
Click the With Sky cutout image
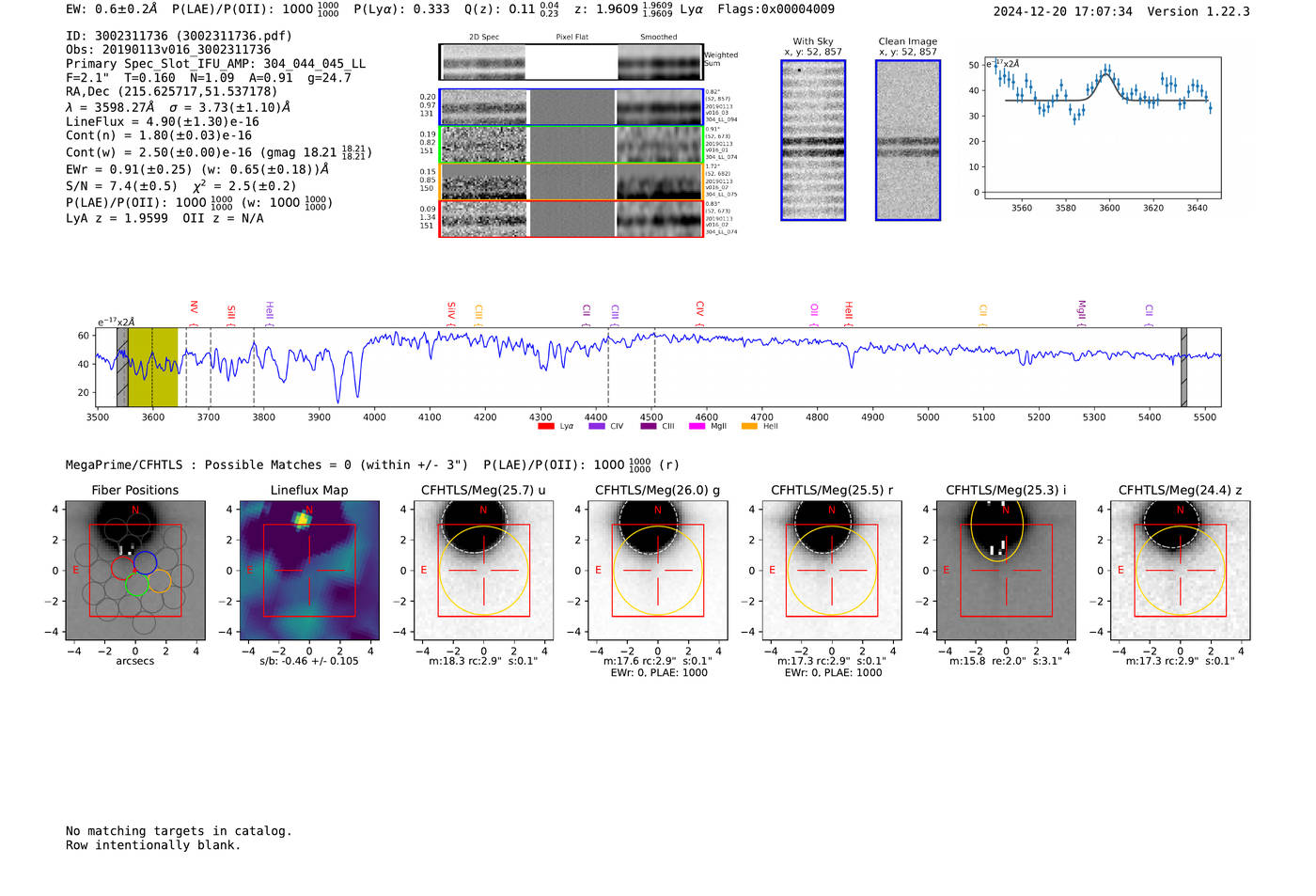coord(813,140)
